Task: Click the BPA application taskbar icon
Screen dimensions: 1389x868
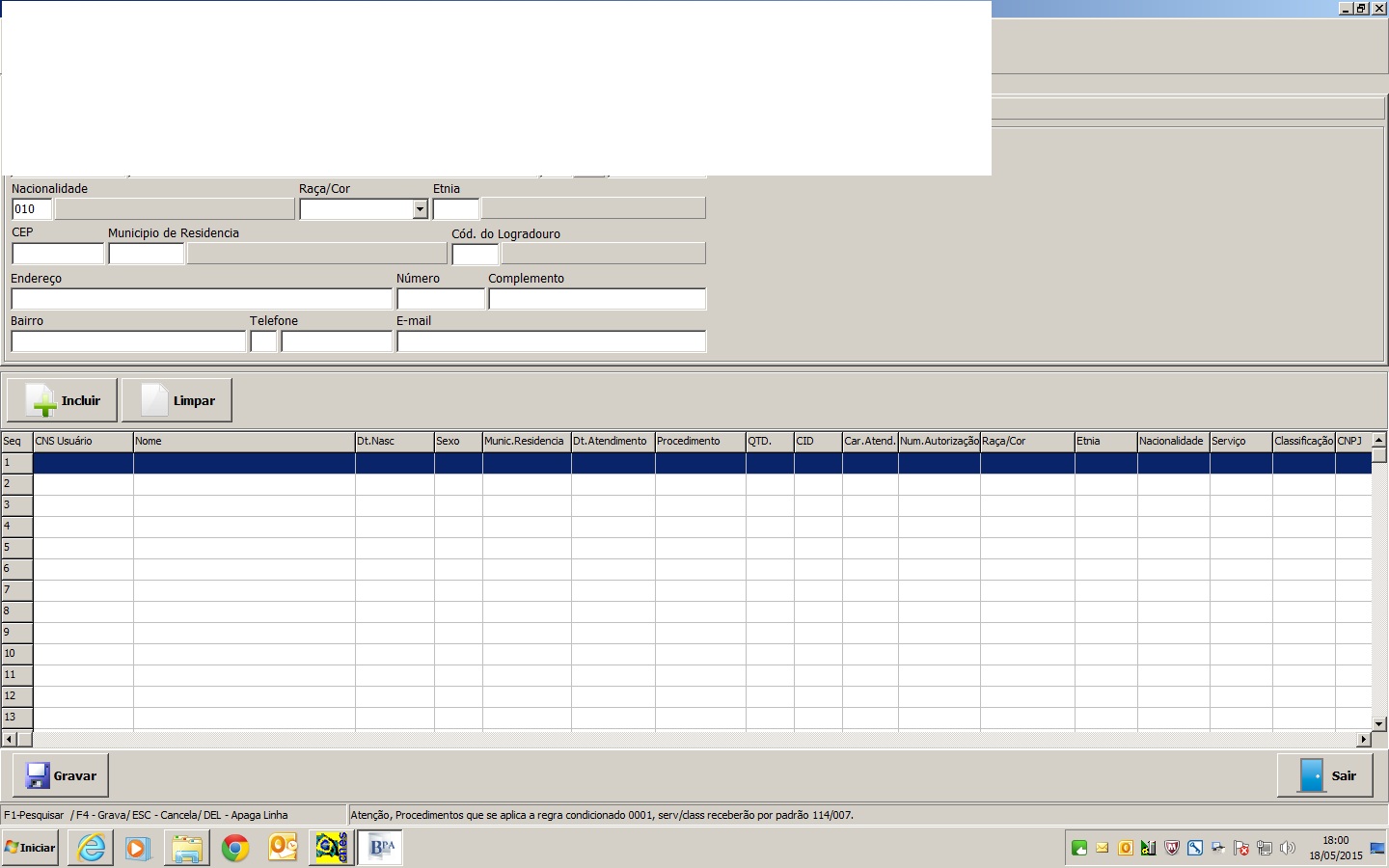Action: (x=381, y=848)
